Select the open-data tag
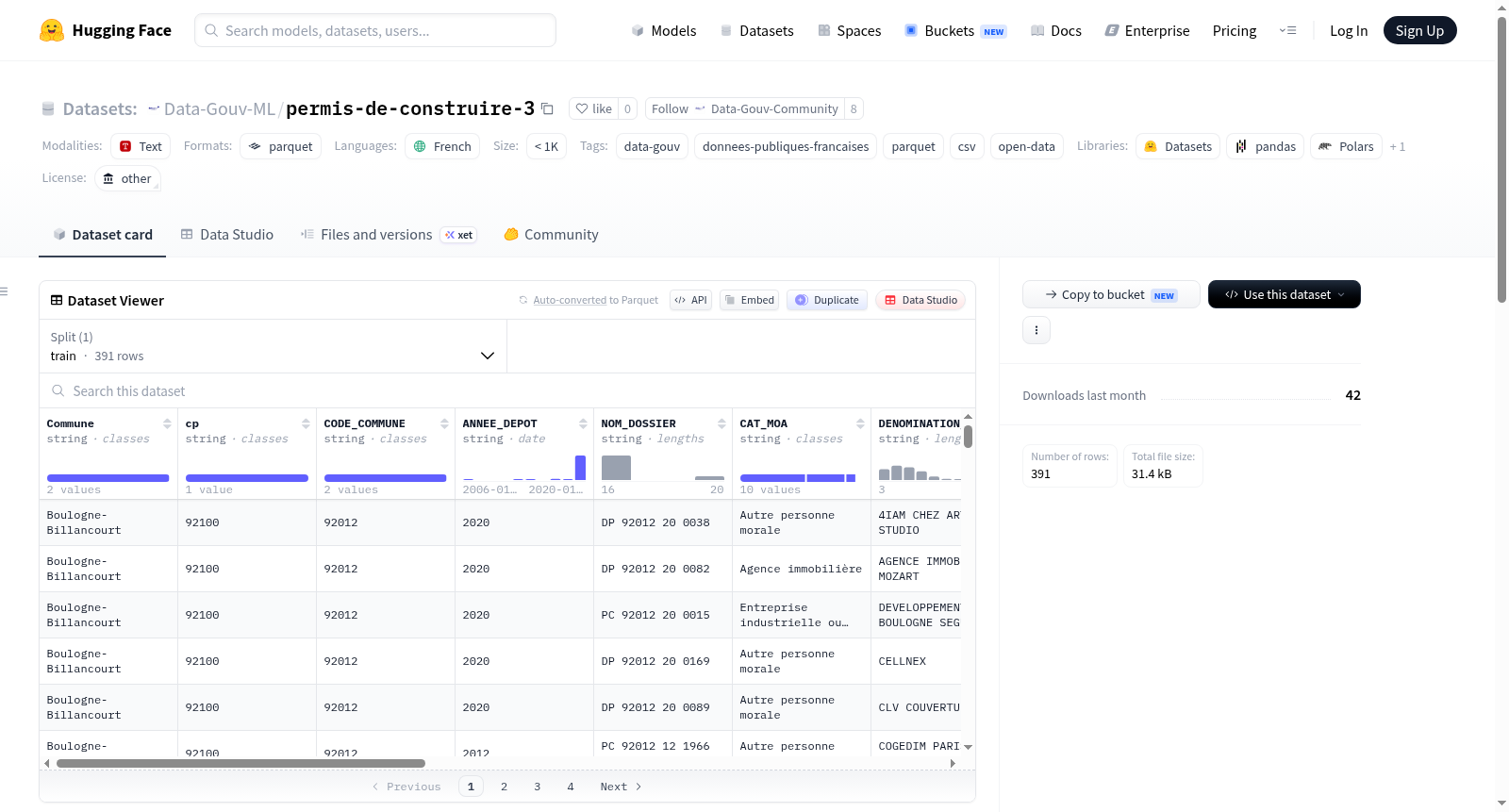The height and width of the screenshot is (812, 1509). tap(1026, 146)
